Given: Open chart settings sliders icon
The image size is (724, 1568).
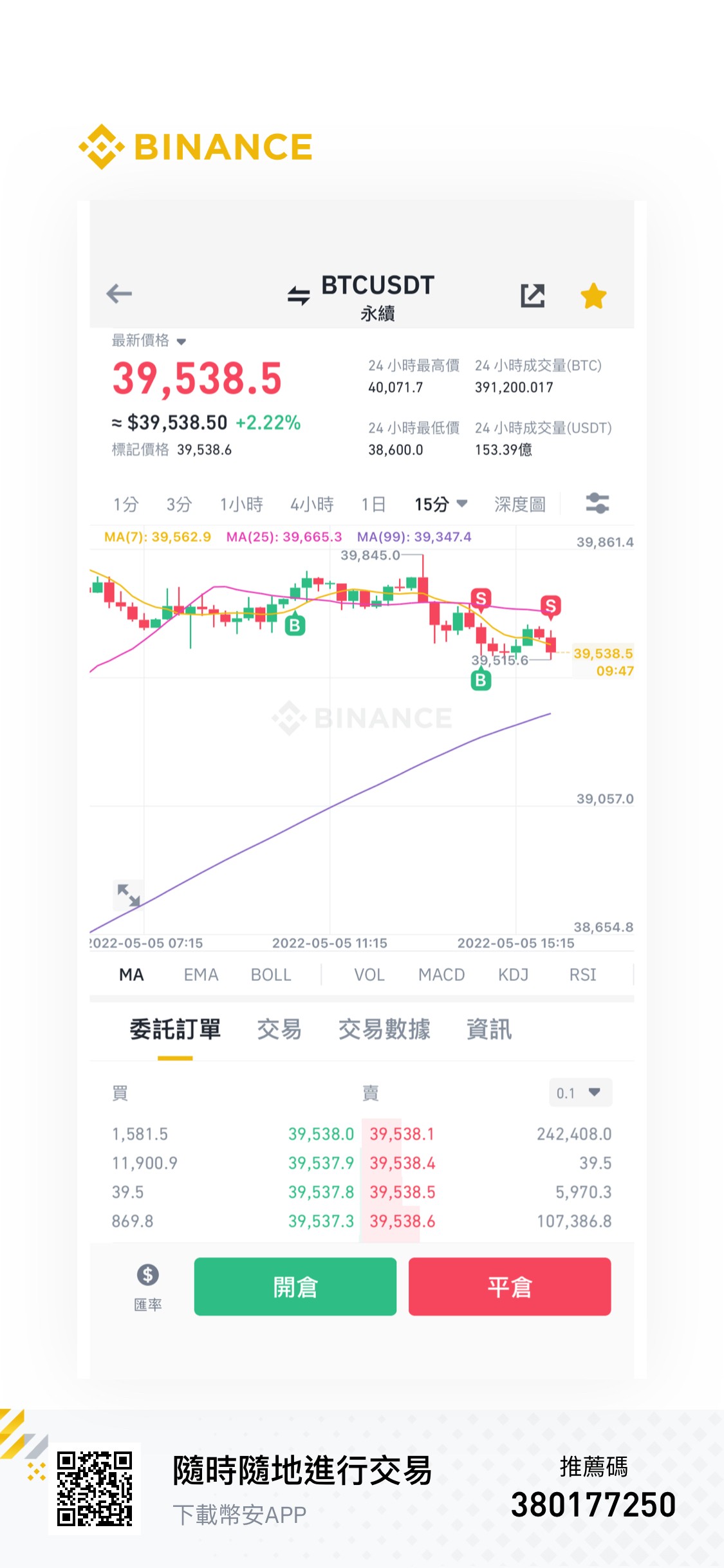Looking at the screenshot, I should (x=597, y=503).
